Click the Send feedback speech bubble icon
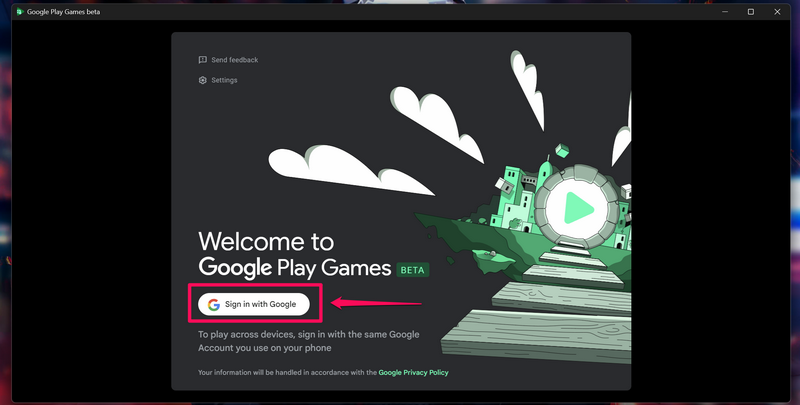This screenshot has width=800, height=405. coord(203,60)
